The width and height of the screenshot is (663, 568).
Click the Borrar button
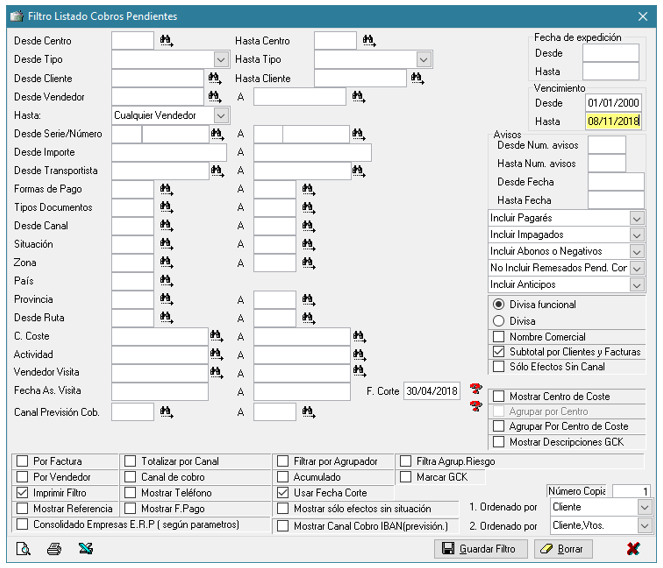coord(563,549)
